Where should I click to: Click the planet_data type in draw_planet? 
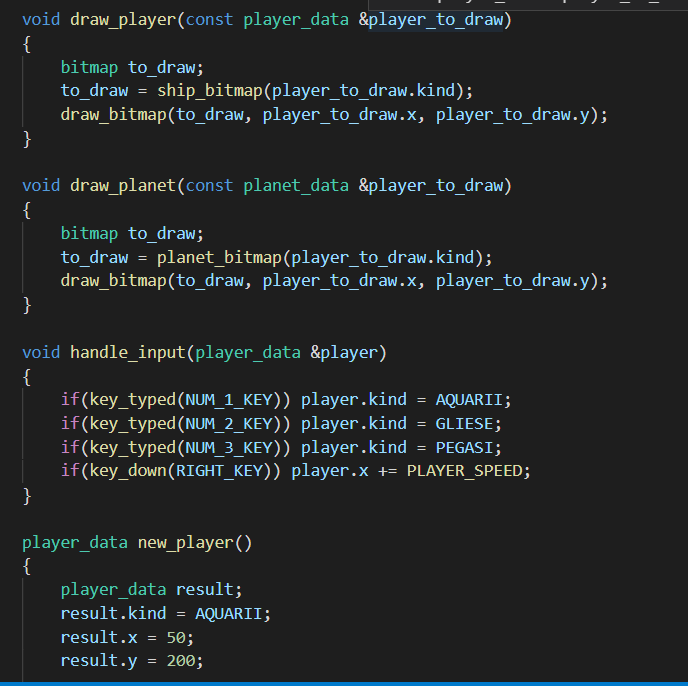[296, 185]
